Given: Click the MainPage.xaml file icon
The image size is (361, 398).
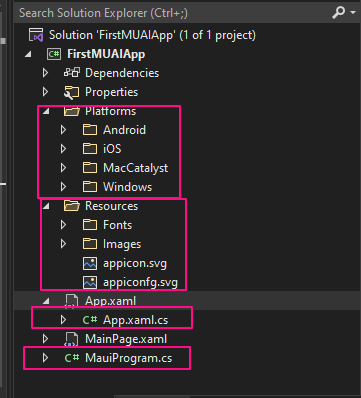Looking at the screenshot, I should click(x=71, y=339).
